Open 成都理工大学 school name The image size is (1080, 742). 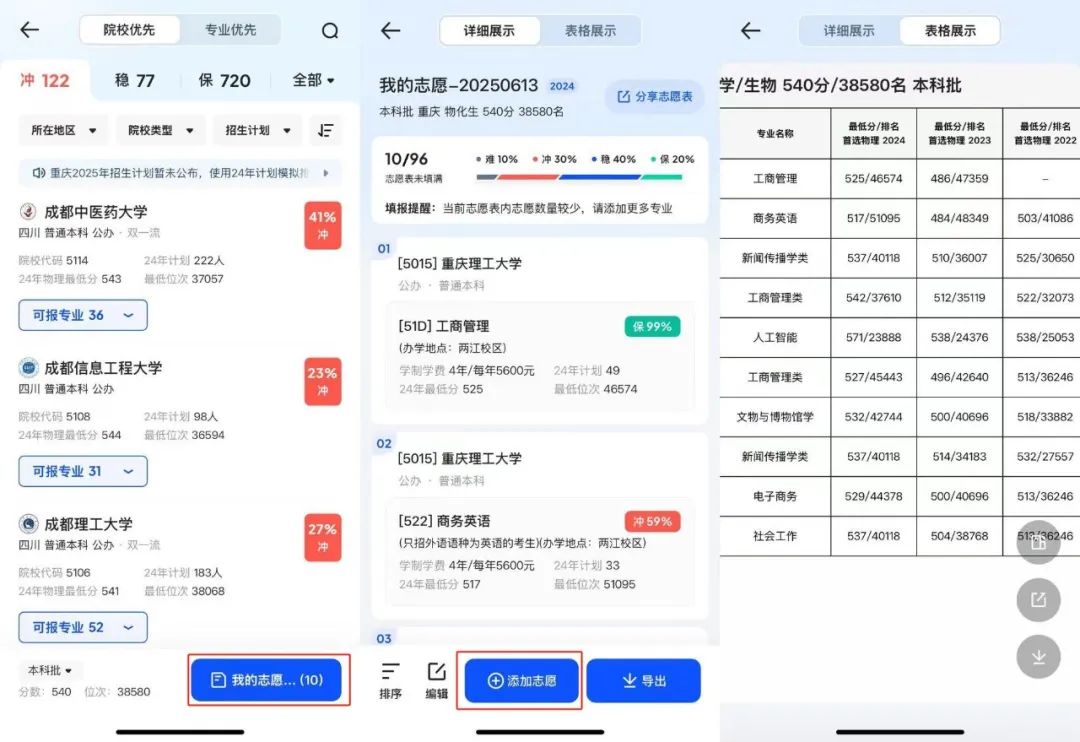click(x=88, y=524)
